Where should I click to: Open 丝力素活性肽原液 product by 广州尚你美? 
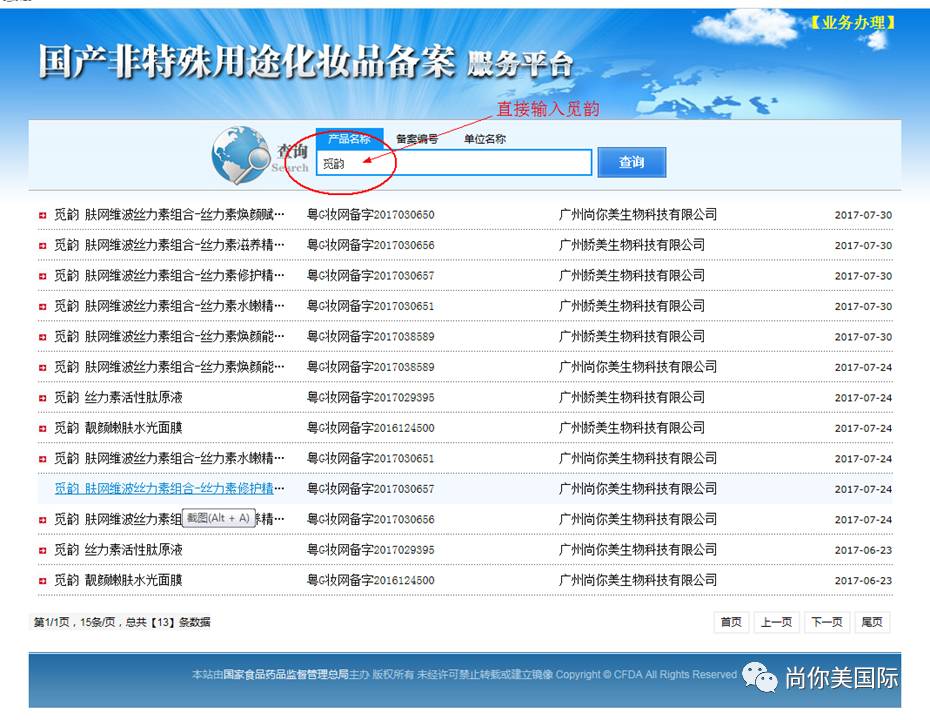[x=118, y=550]
